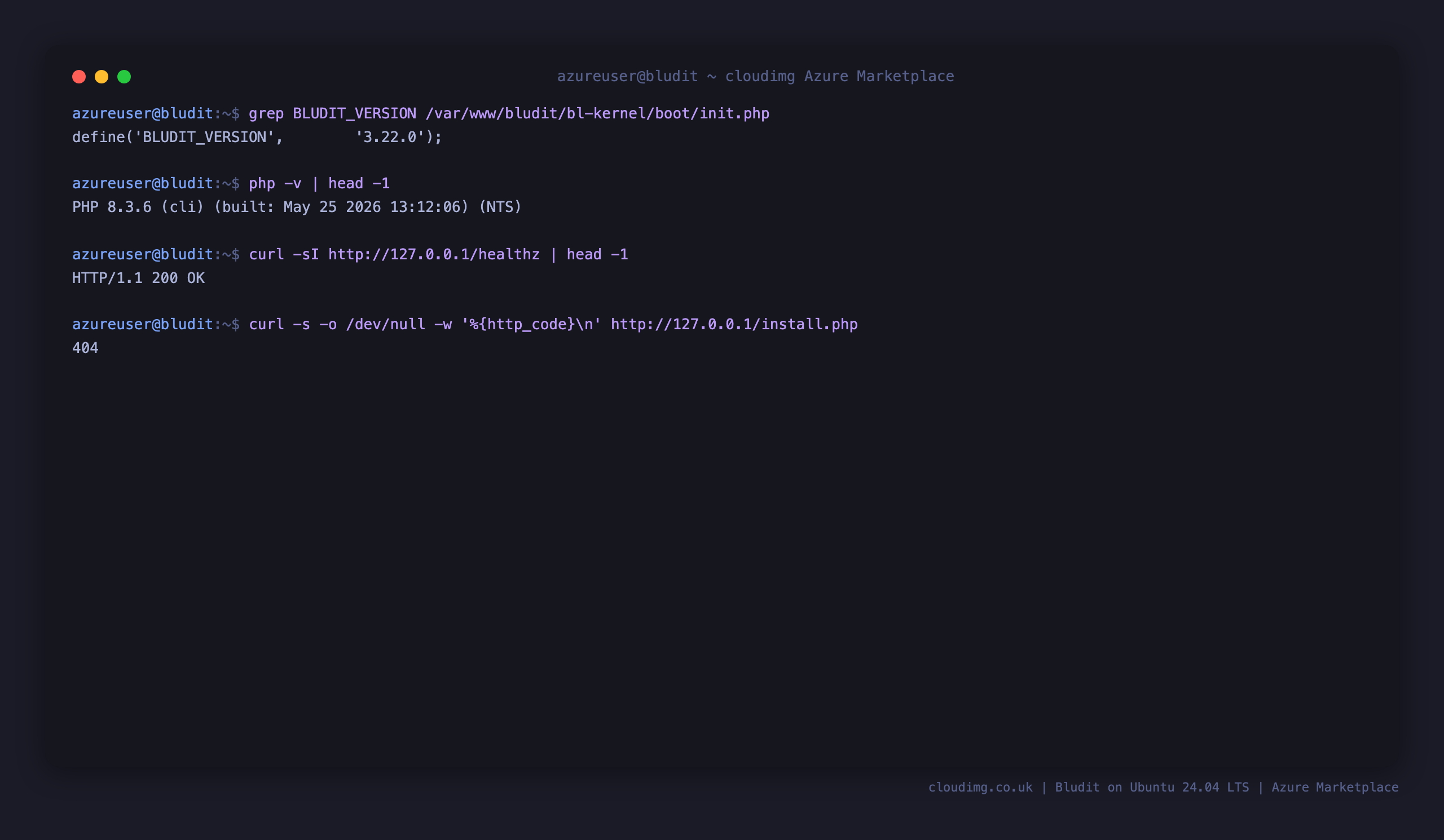Click the '404' output line

pos(85,348)
